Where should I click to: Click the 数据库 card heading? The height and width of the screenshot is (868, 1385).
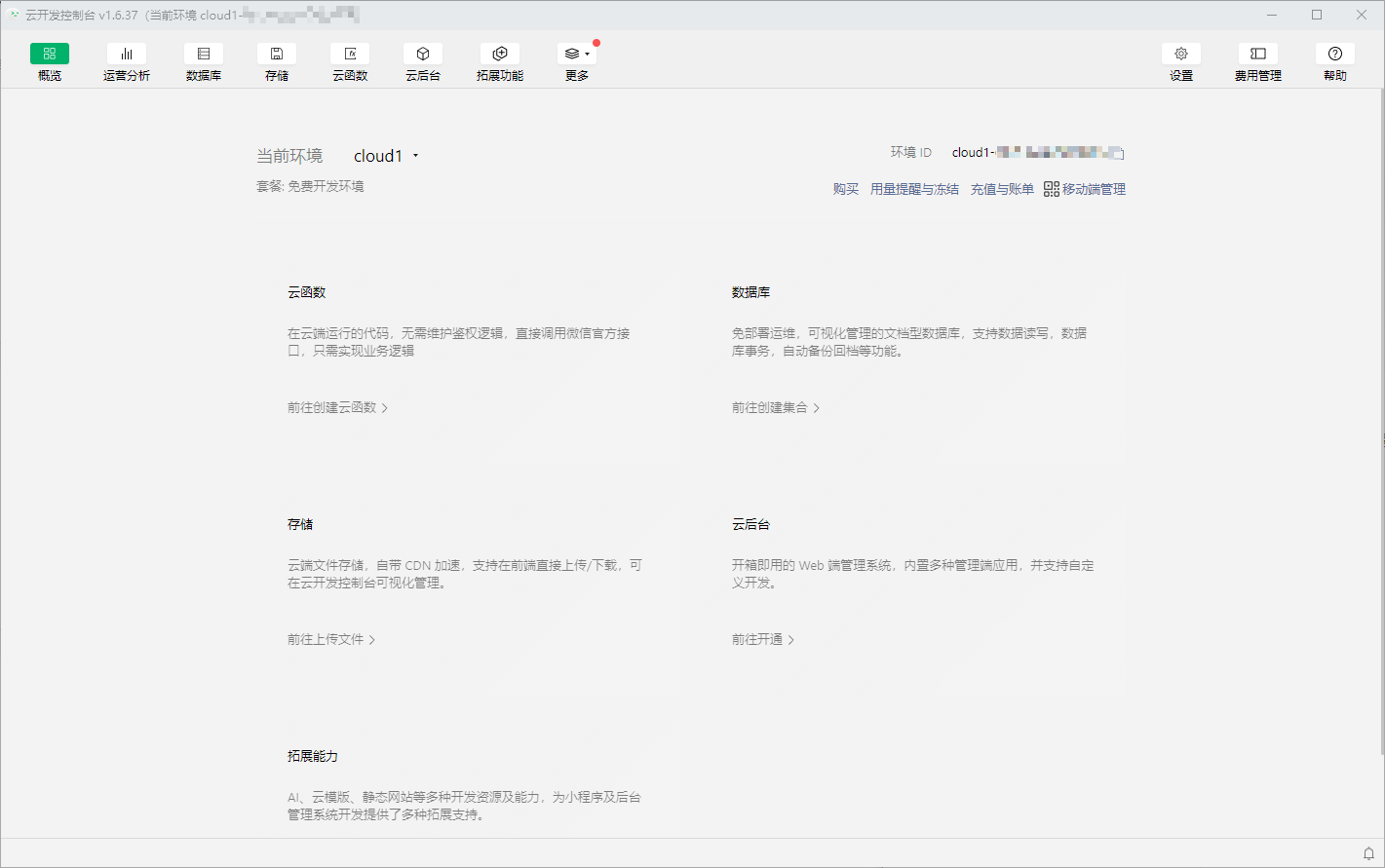[x=751, y=292]
